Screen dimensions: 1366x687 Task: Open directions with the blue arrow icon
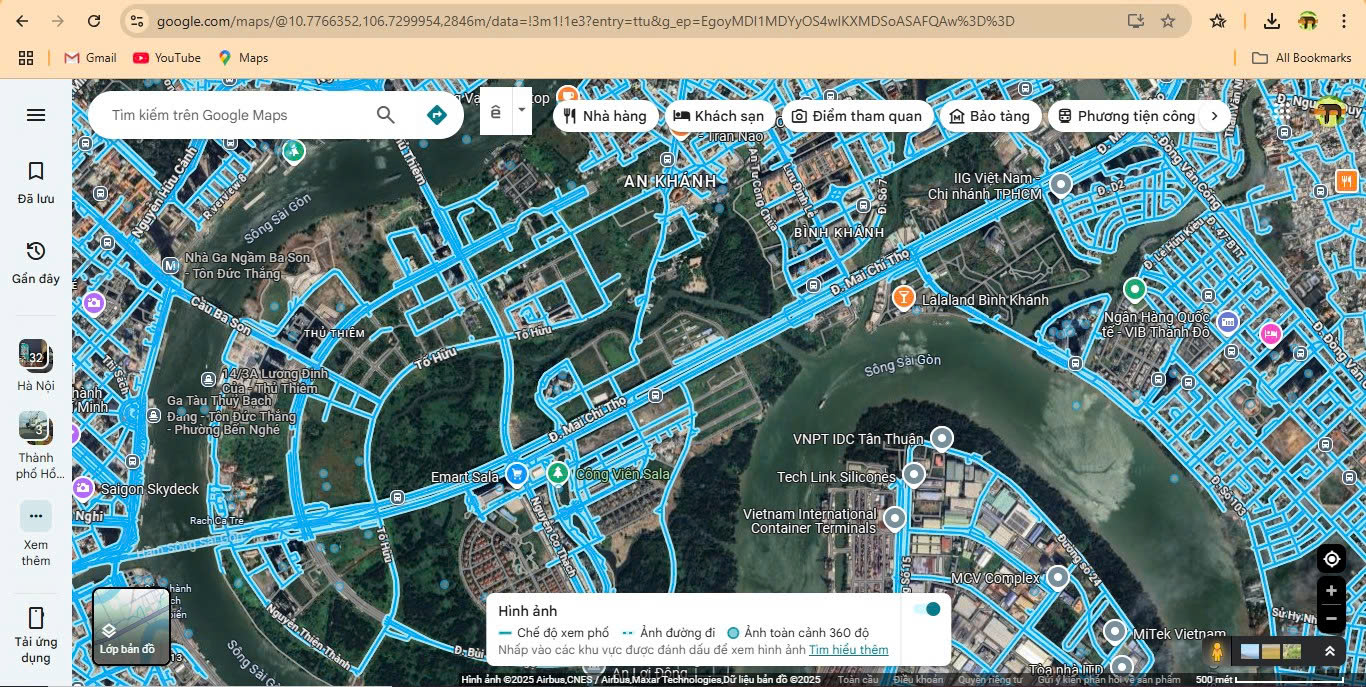point(436,115)
